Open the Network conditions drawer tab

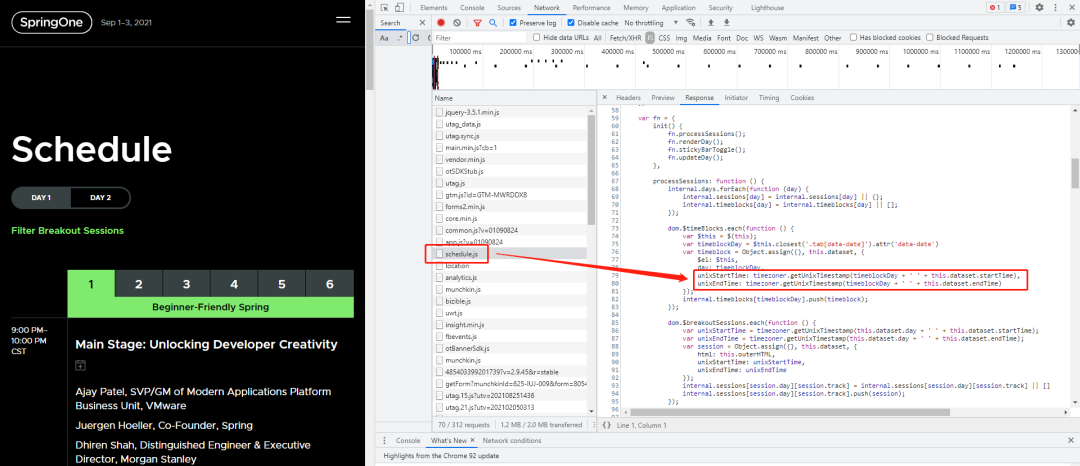tap(512, 441)
